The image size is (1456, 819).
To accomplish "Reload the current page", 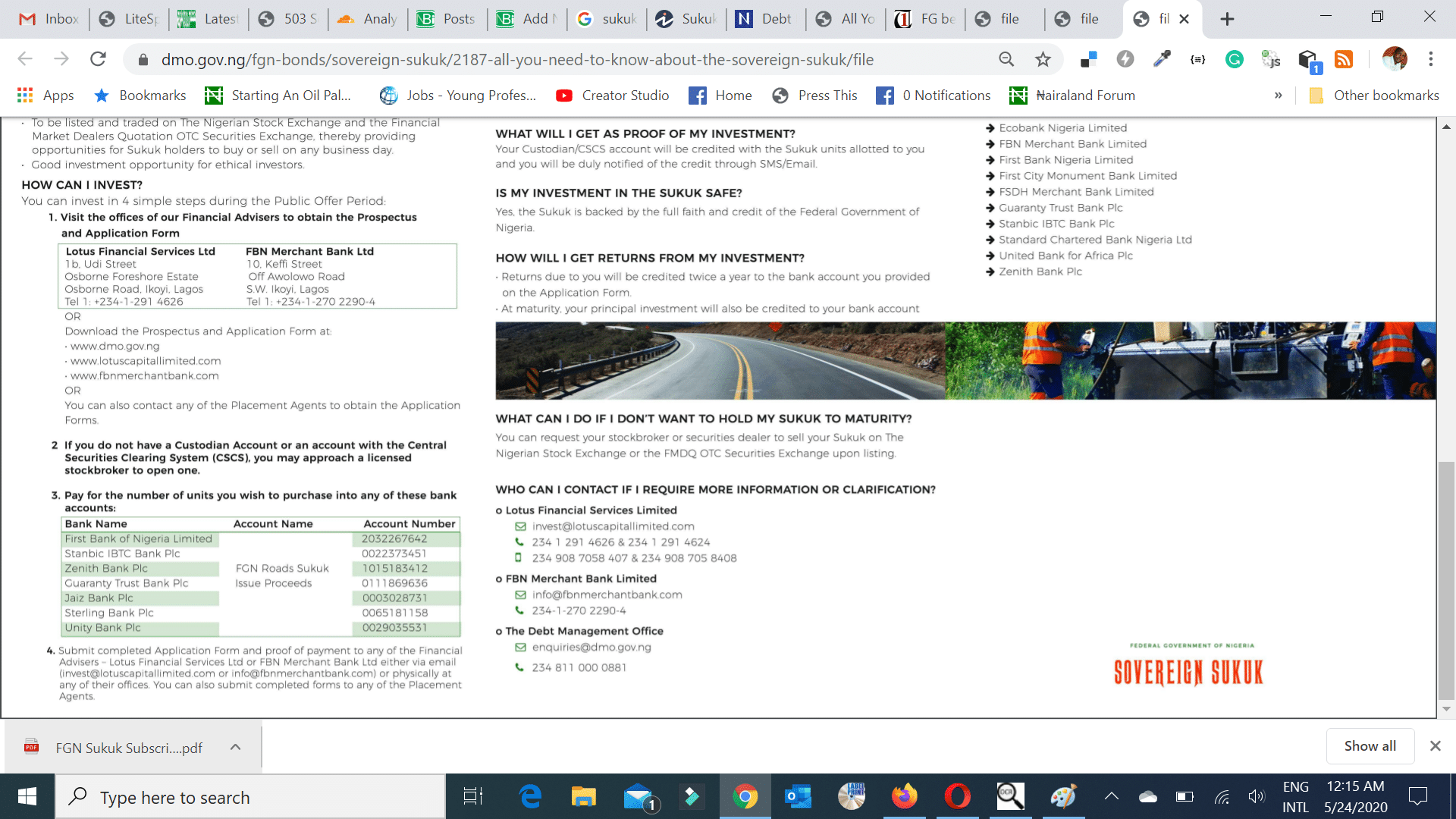I will pos(98,59).
